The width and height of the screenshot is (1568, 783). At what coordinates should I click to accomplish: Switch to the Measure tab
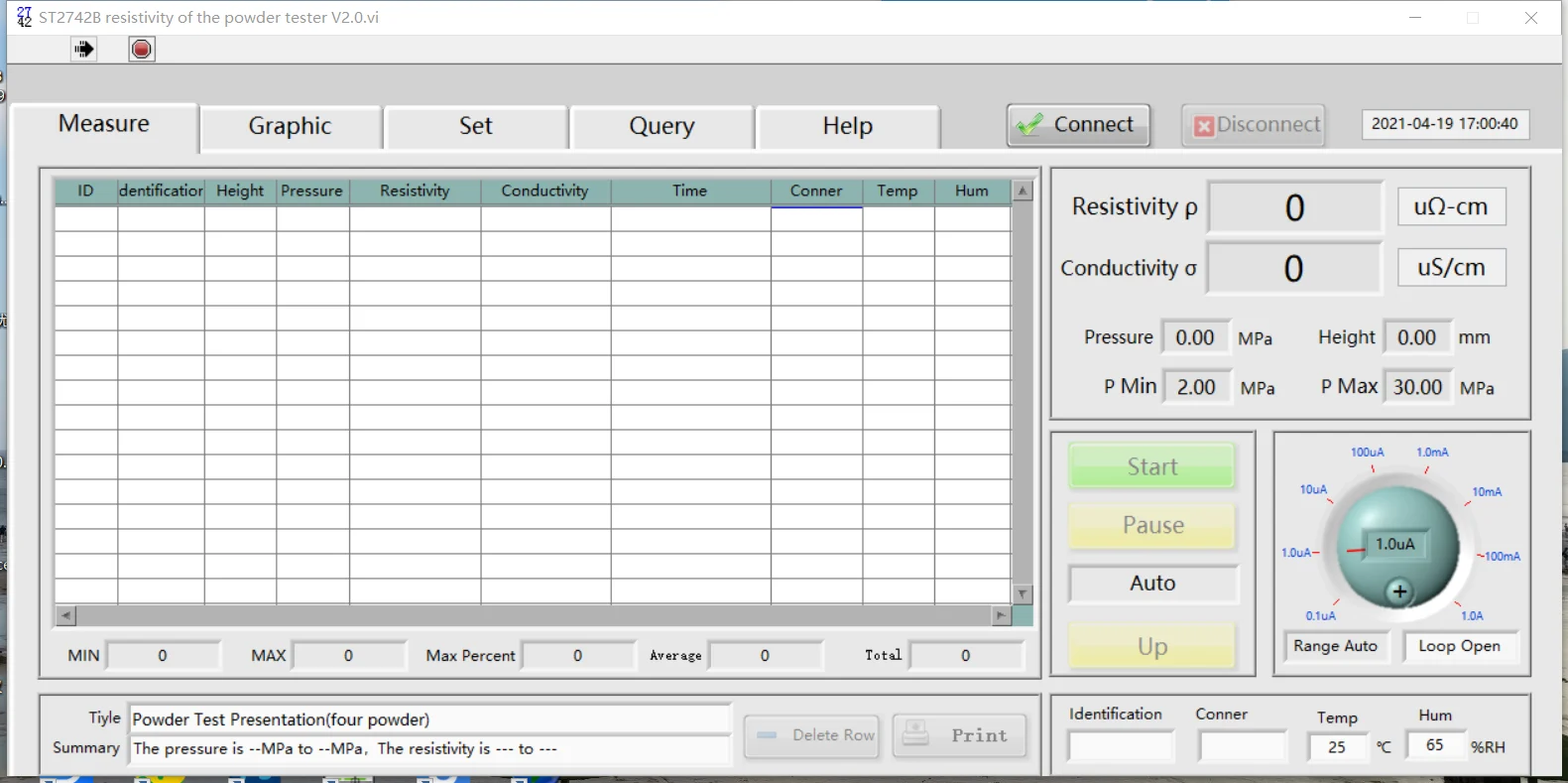[104, 124]
